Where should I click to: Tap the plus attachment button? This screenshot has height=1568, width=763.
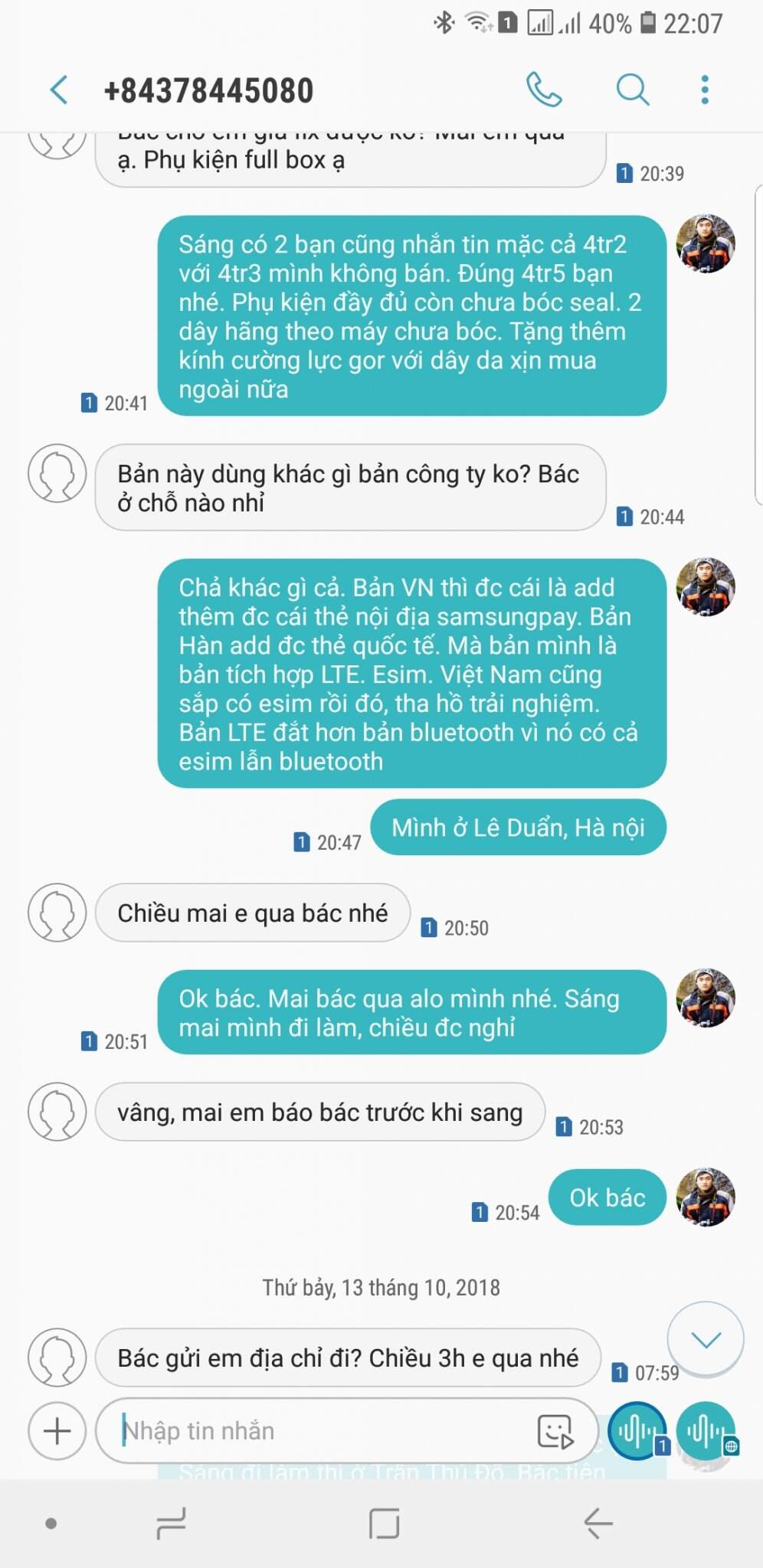[x=57, y=1430]
